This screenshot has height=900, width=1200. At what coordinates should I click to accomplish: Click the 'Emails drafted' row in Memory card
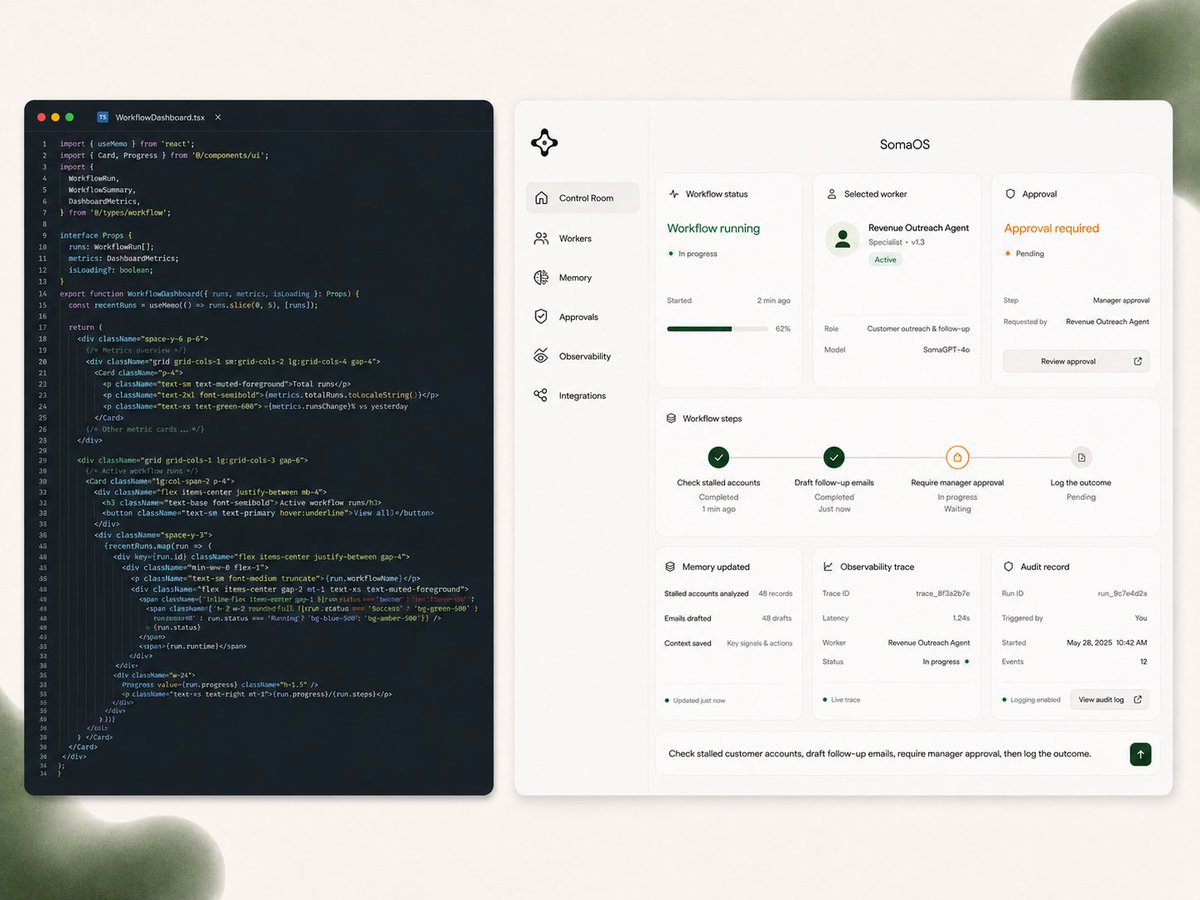[x=728, y=618]
